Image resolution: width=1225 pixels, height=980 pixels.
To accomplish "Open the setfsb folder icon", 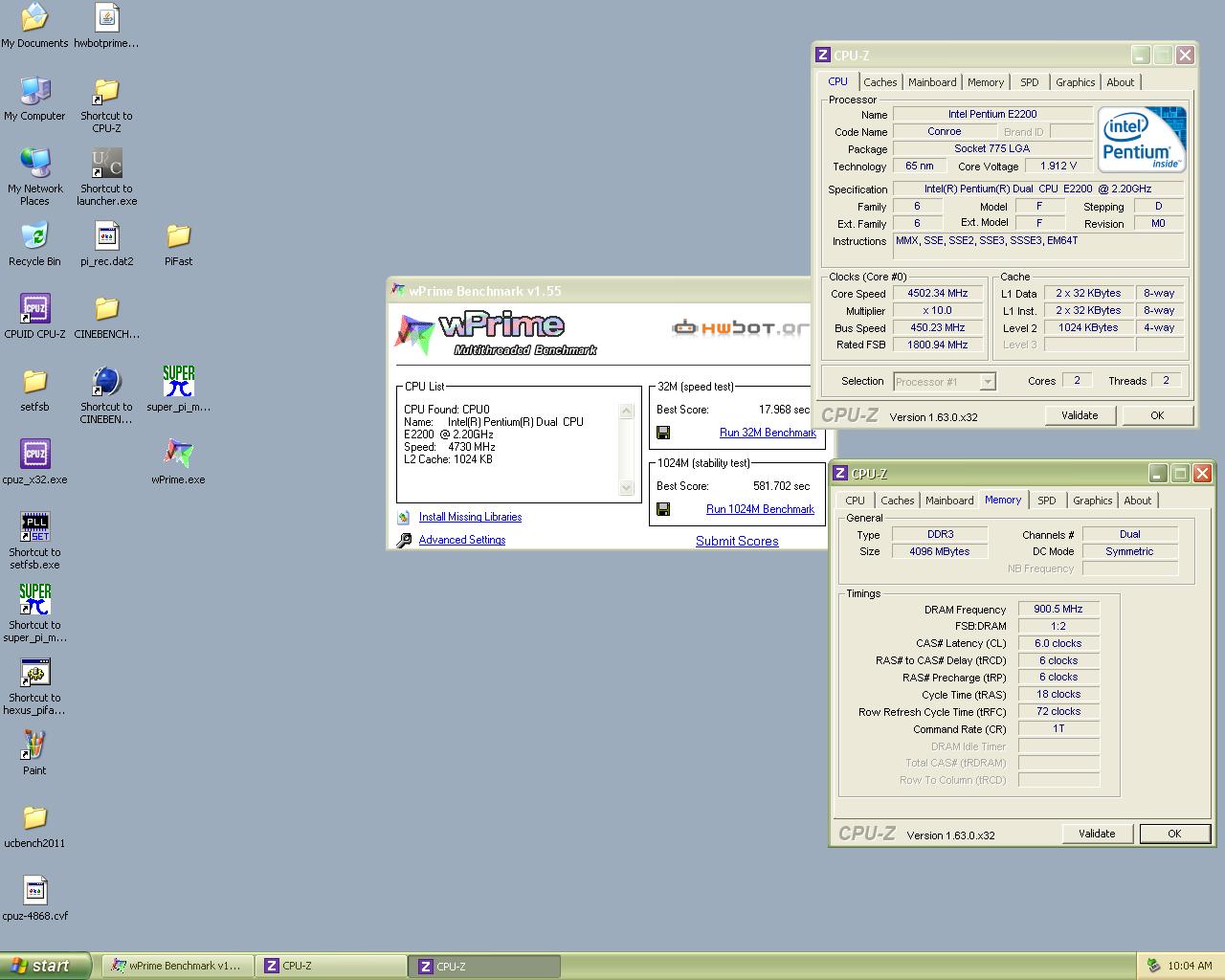I will pos(34,390).
